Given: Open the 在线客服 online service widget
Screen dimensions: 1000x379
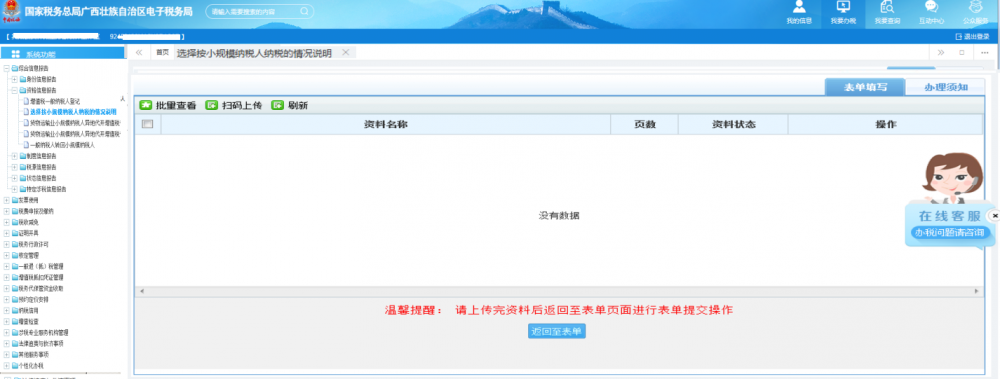Looking at the screenshot, I should coord(949,225).
